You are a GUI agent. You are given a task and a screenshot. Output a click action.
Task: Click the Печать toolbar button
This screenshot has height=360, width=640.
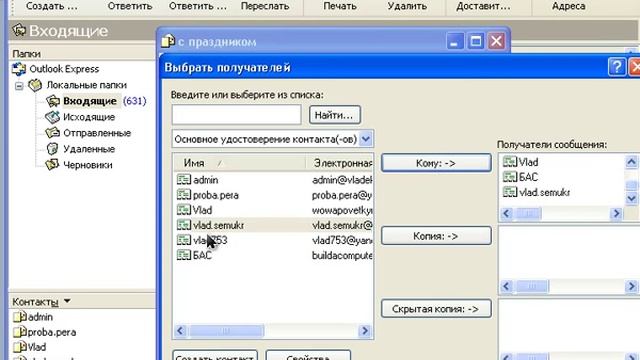pos(340,7)
